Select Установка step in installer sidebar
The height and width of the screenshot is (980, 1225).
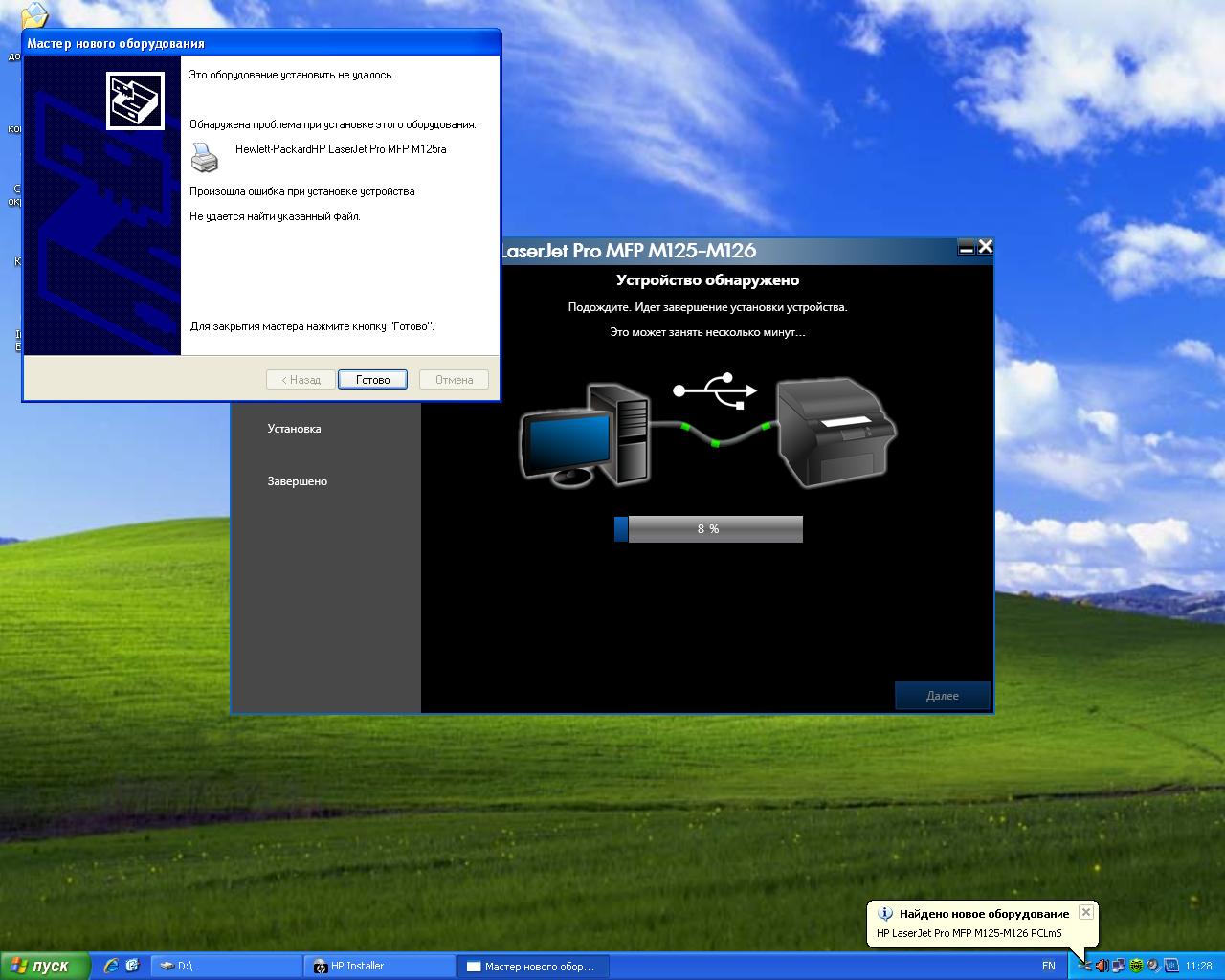294,429
